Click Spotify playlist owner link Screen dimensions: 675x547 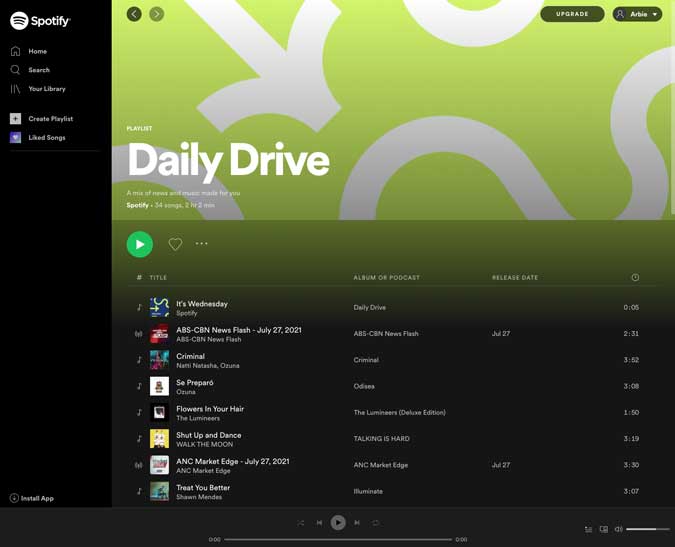click(137, 205)
